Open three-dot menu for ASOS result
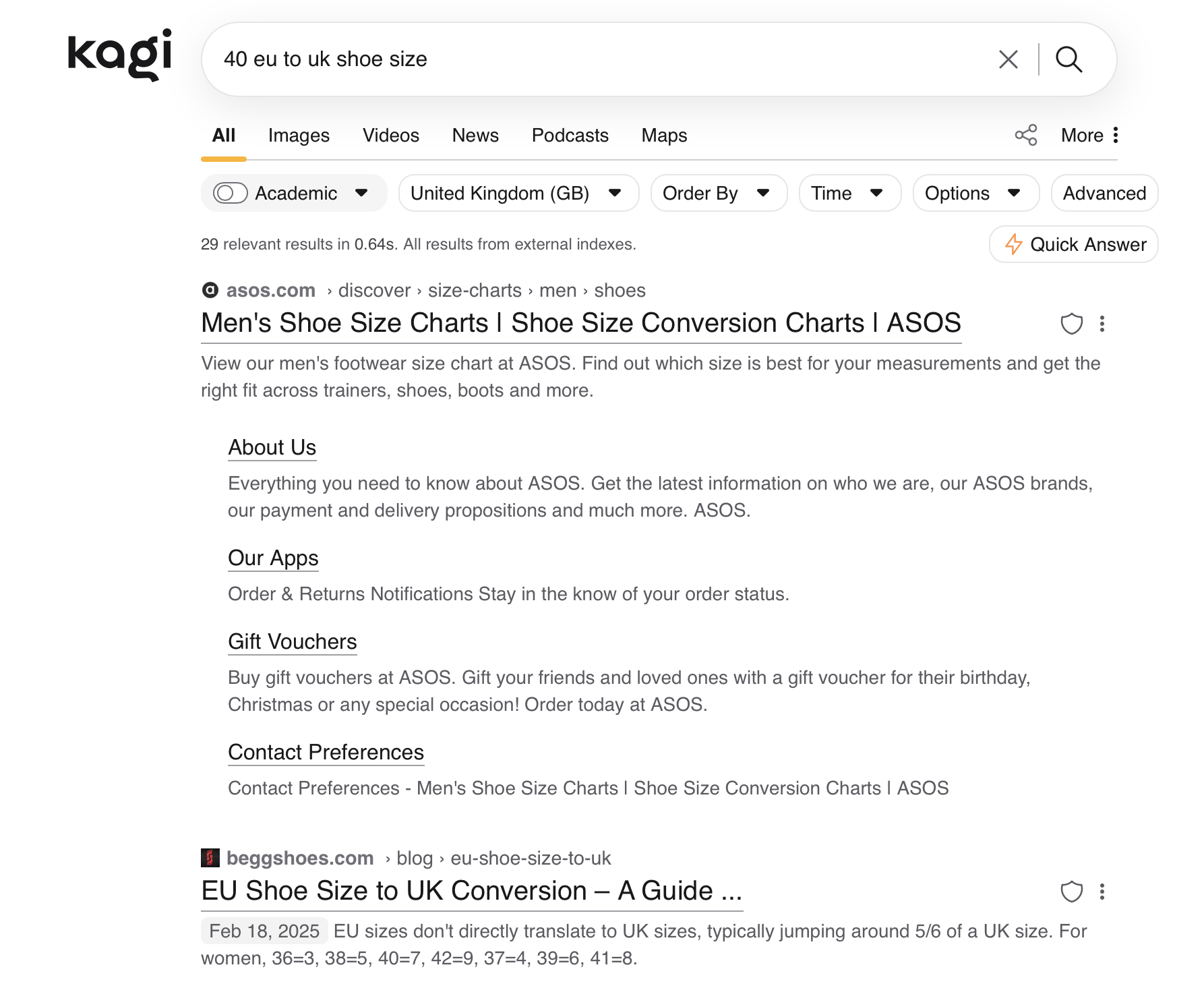This screenshot has height=986, width=1204. pyautogui.click(x=1102, y=324)
